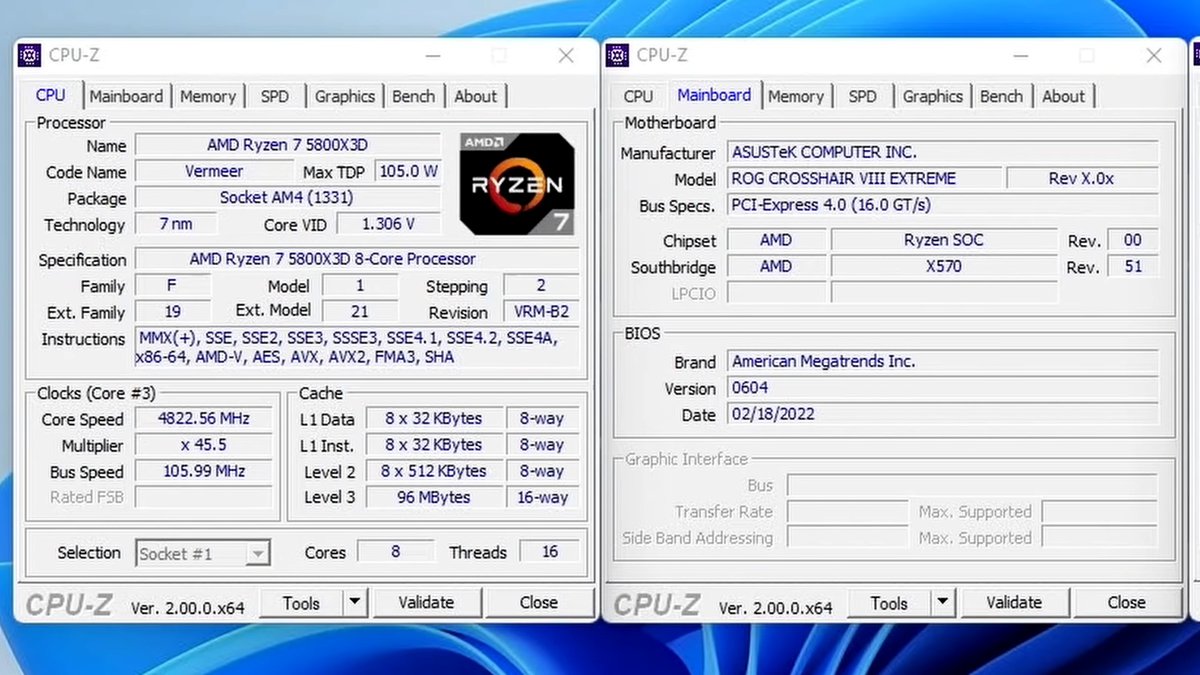Click Validate button in left window

click(426, 603)
